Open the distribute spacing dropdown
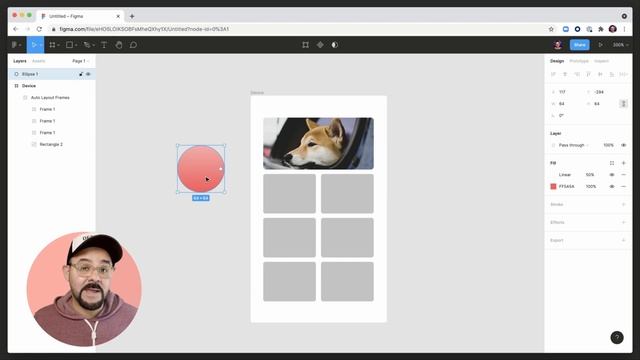The image size is (640, 360). click(x=623, y=74)
